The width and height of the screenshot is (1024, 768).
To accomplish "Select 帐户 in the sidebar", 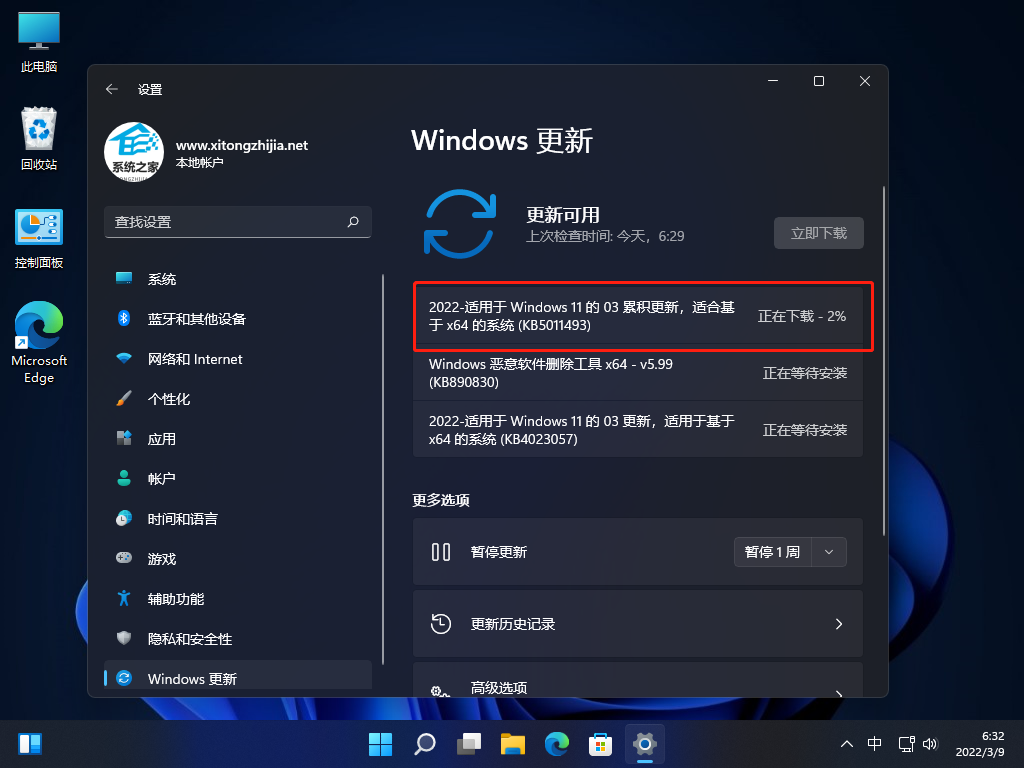I will click(x=163, y=478).
